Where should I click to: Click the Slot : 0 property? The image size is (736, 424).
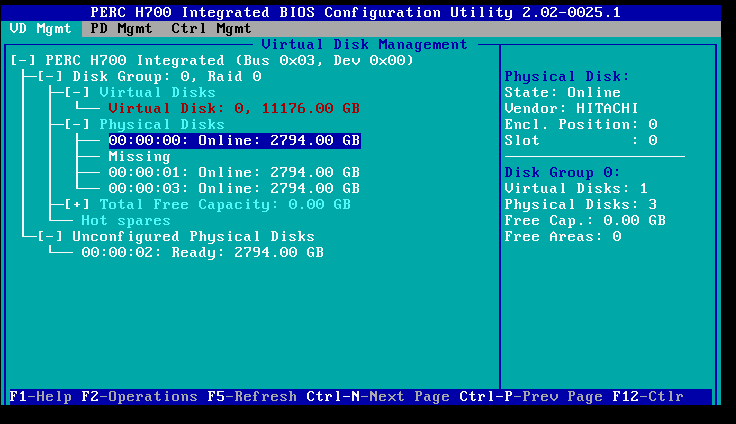[581, 140]
